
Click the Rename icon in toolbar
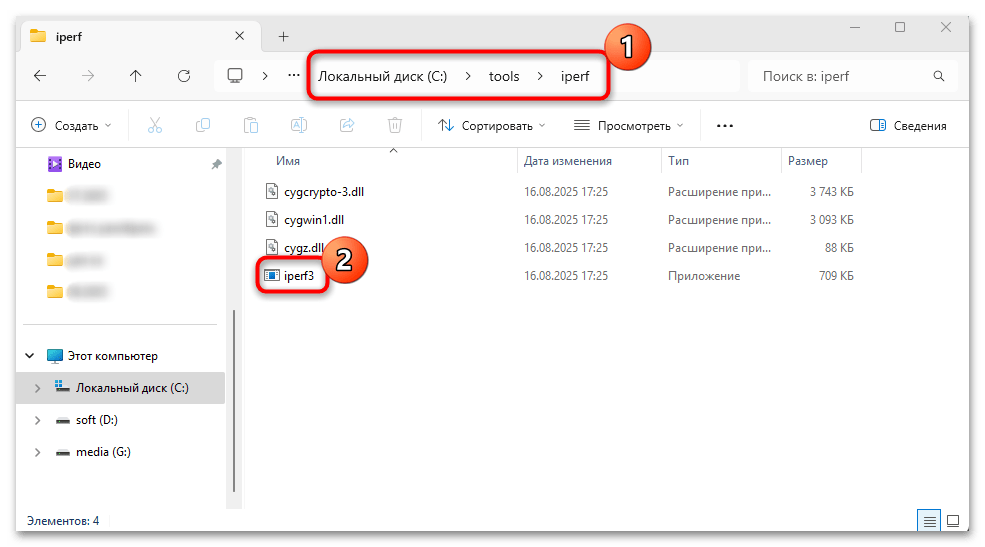click(299, 126)
